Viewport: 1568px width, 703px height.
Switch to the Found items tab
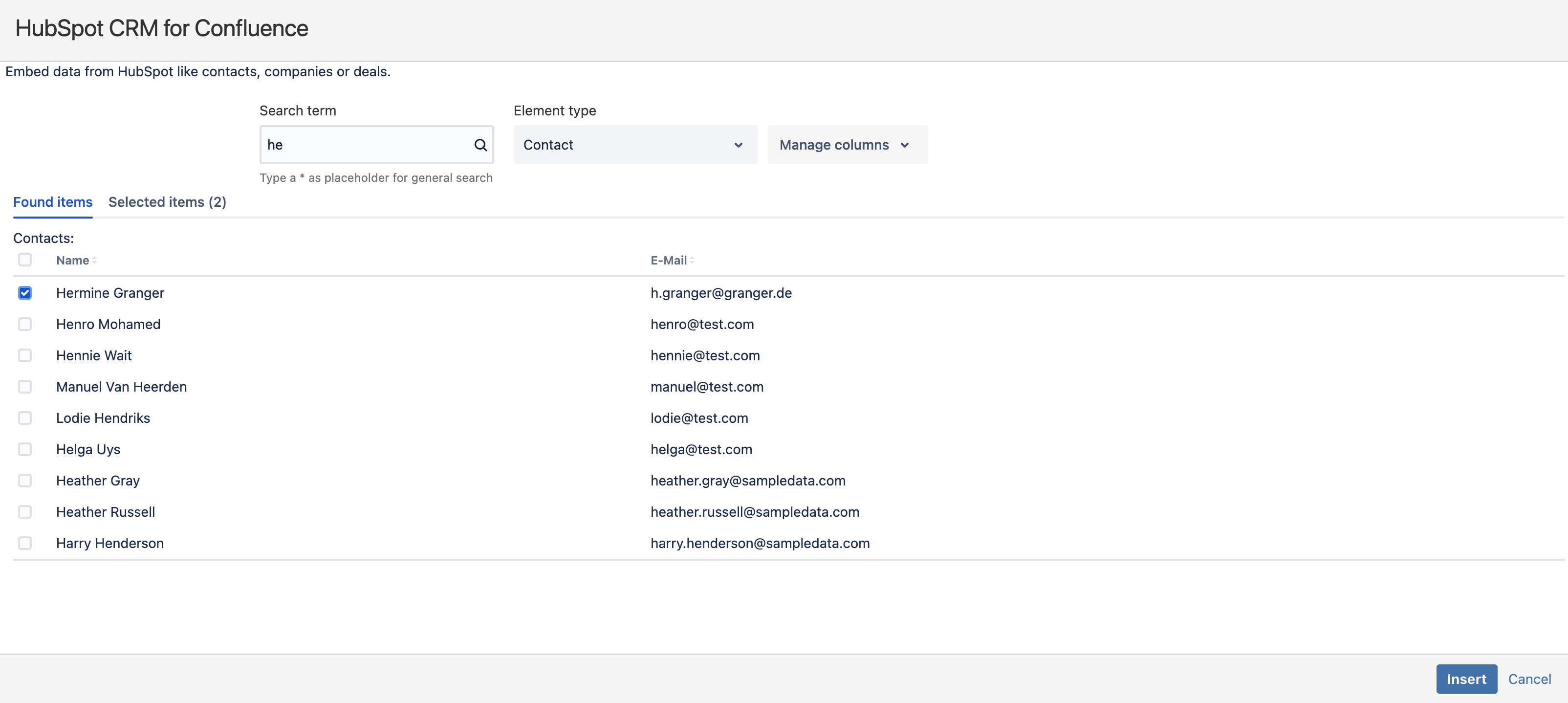53,202
